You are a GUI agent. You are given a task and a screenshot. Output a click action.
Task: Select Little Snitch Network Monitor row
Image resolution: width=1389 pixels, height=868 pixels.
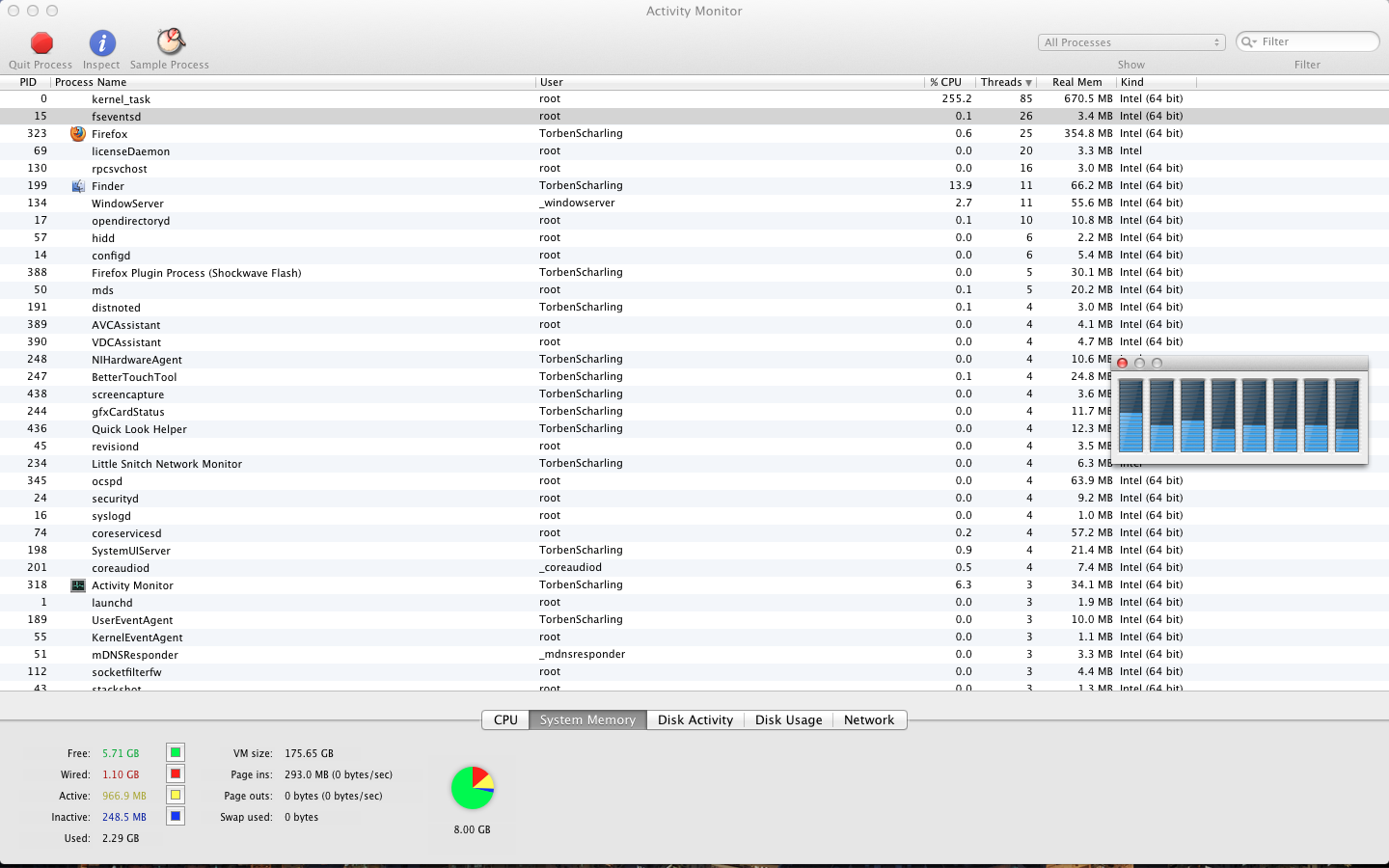(x=694, y=463)
